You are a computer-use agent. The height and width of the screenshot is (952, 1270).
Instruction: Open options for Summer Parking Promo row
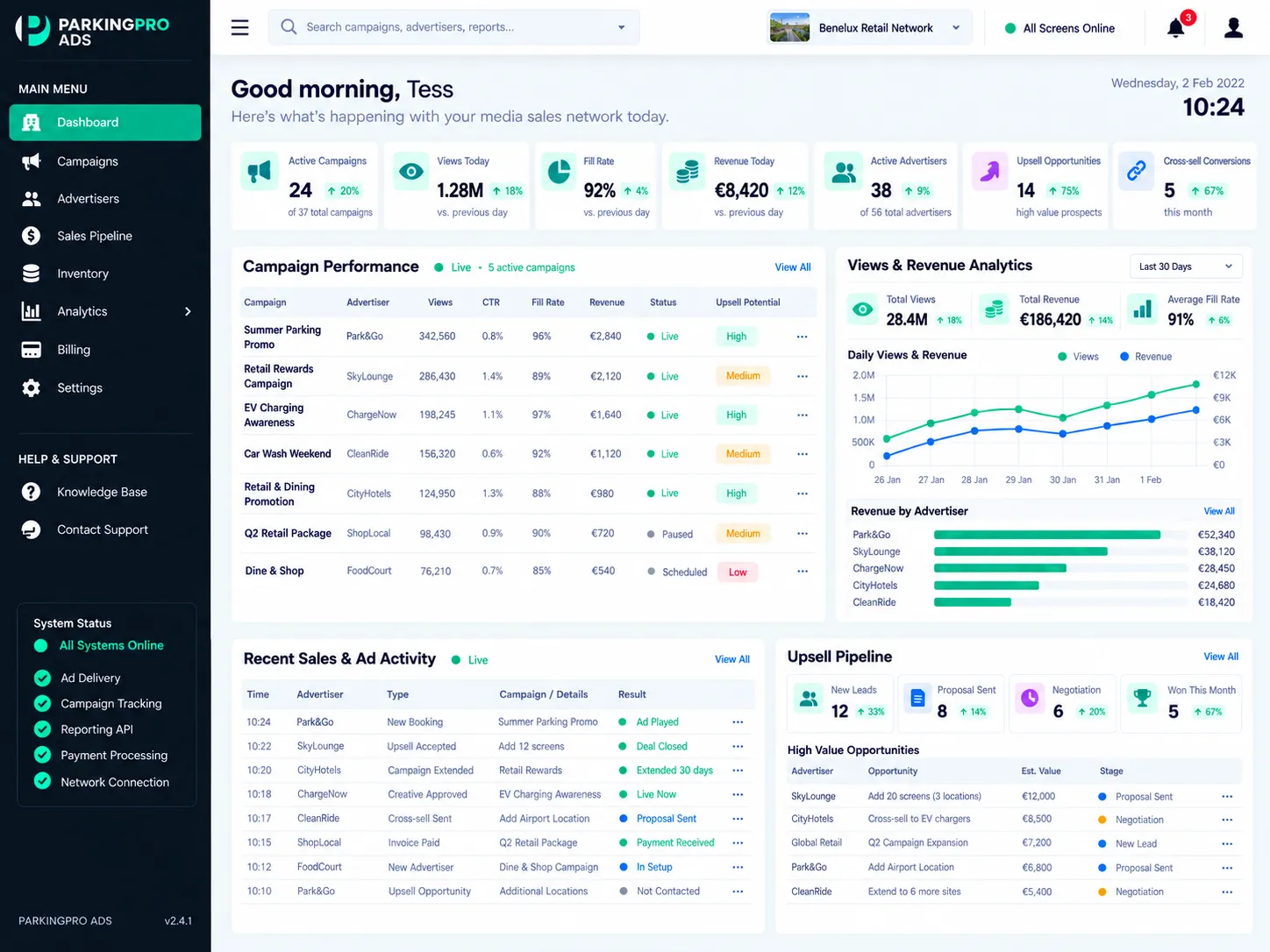point(802,337)
